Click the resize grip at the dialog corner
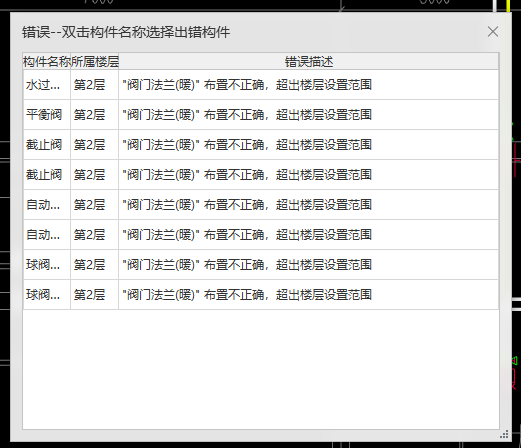The image size is (521, 448). [504, 434]
